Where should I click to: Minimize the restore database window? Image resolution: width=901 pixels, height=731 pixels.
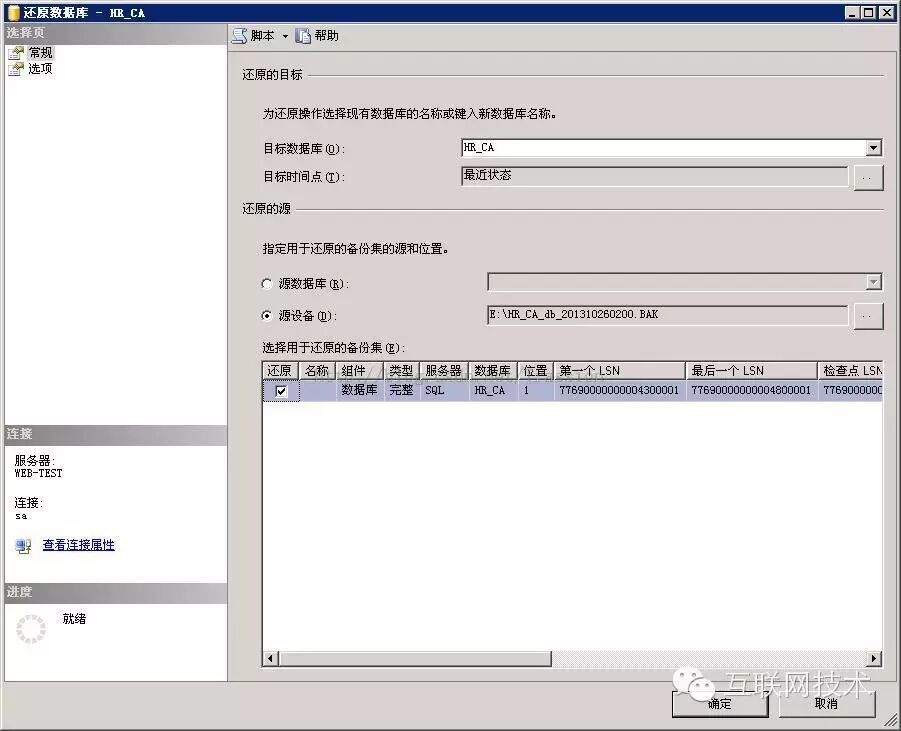click(853, 13)
